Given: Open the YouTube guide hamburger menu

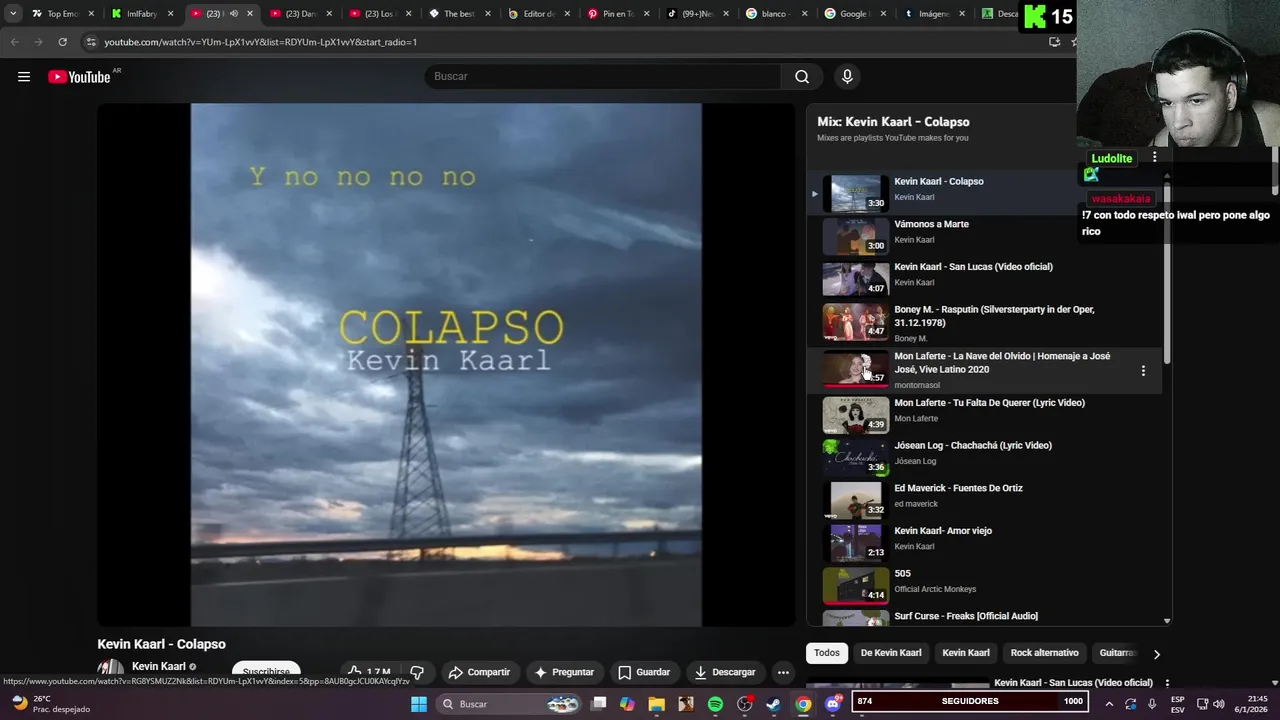Looking at the screenshot, I should click(24, 77).
